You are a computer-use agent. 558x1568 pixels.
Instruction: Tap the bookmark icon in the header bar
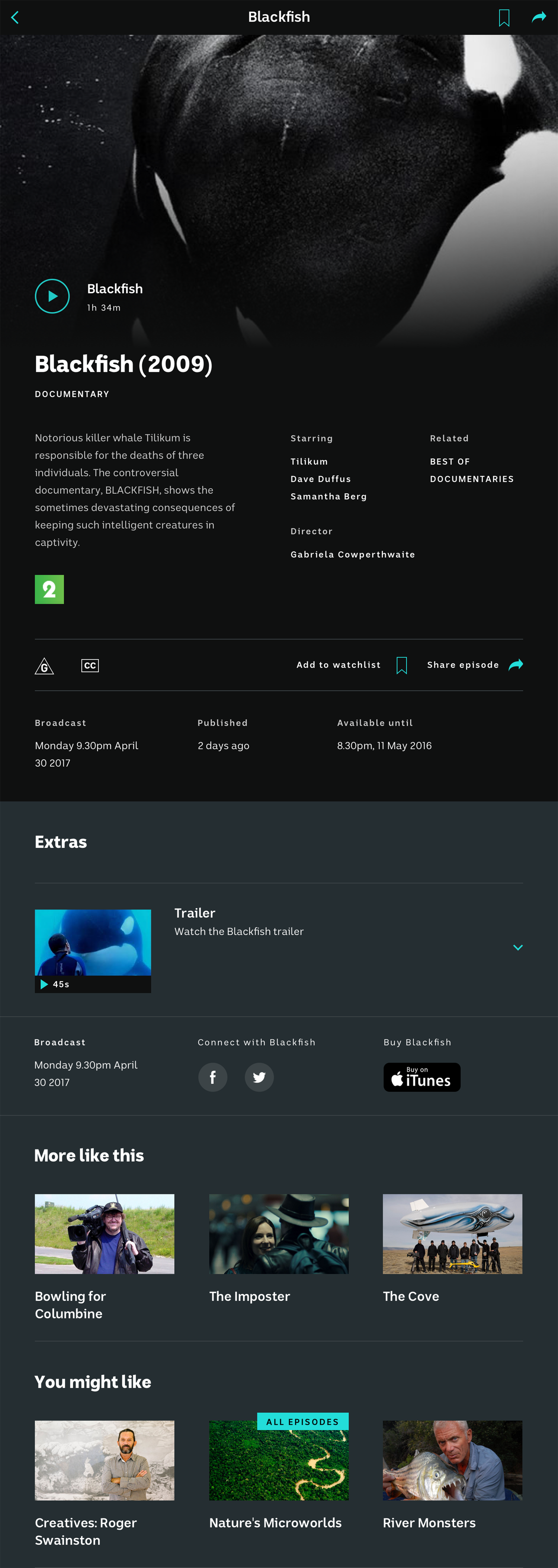(504, 18)
